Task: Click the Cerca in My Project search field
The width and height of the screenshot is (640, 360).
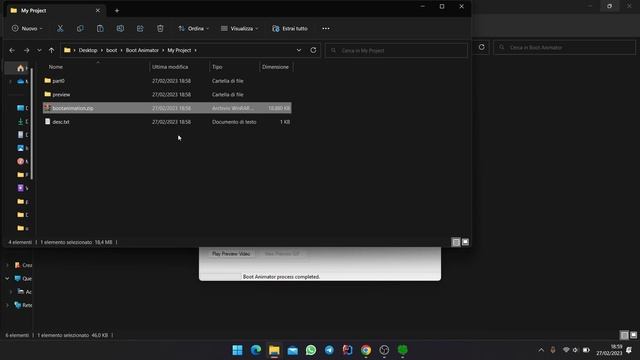Action: (x=396, y=50)
